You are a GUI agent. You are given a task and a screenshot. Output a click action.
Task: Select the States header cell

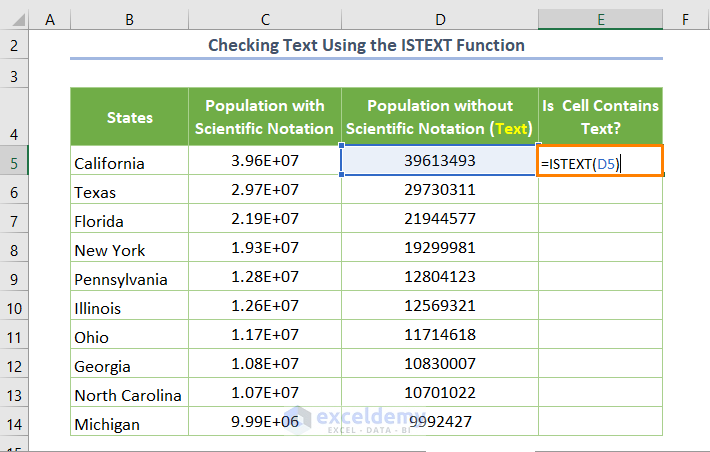129,117
